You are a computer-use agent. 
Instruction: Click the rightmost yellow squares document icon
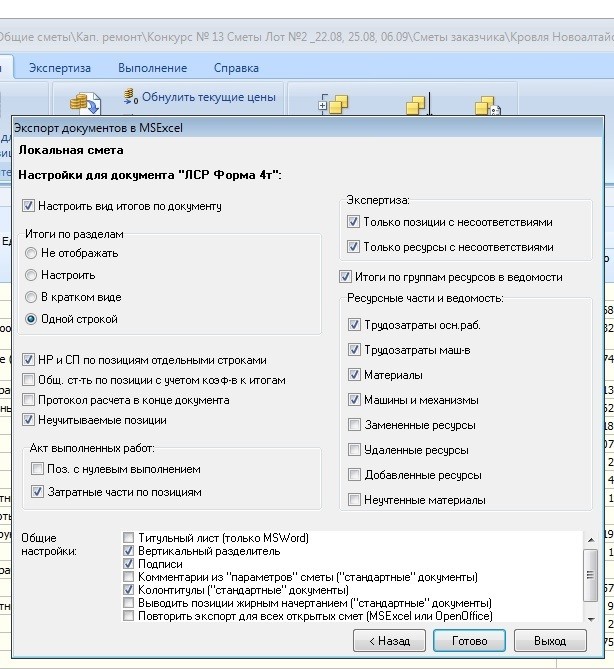(487, 105)
